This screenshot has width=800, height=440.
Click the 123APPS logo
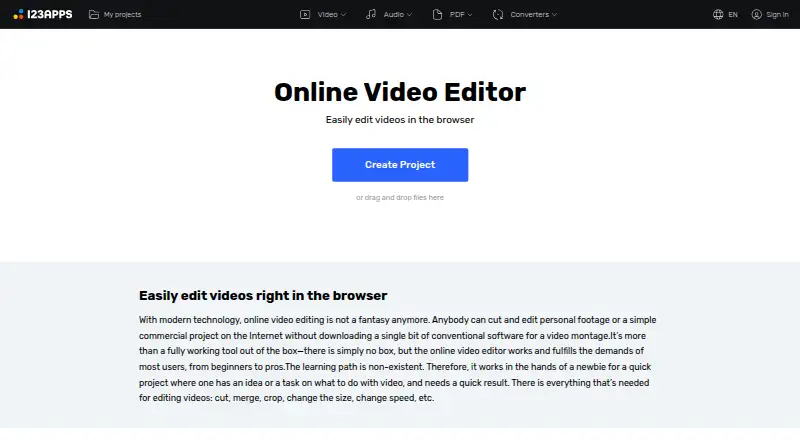click(43, 14)
